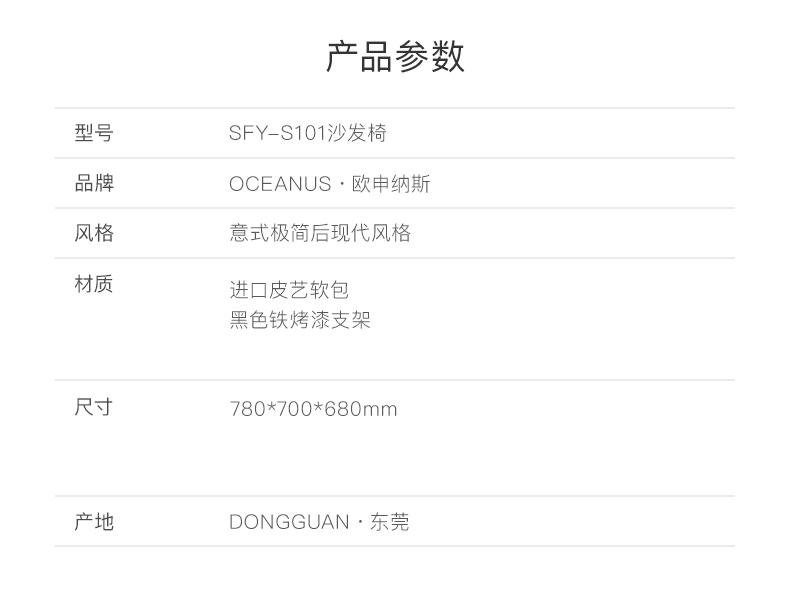Click the 780*700*680mm dimension value

click(x=313, y=409)
